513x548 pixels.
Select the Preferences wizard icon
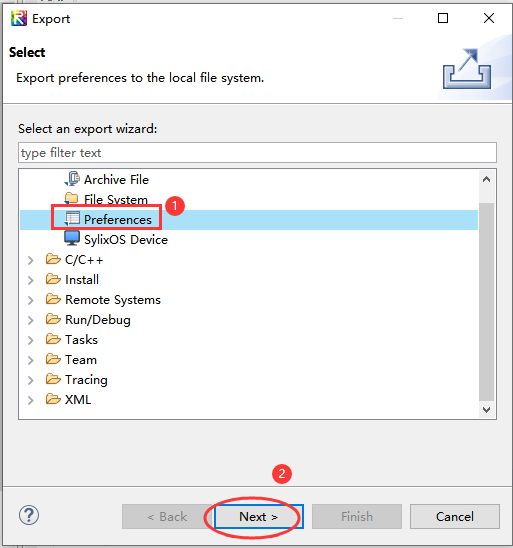72,219
